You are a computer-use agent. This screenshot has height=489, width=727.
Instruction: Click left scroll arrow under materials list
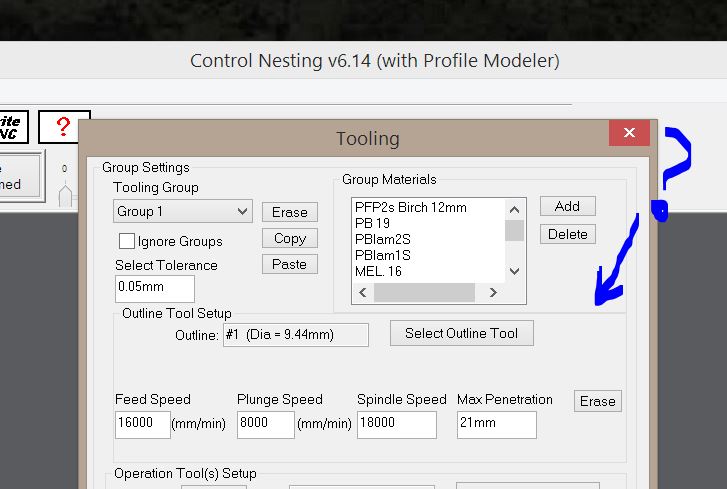click(363, 293)
